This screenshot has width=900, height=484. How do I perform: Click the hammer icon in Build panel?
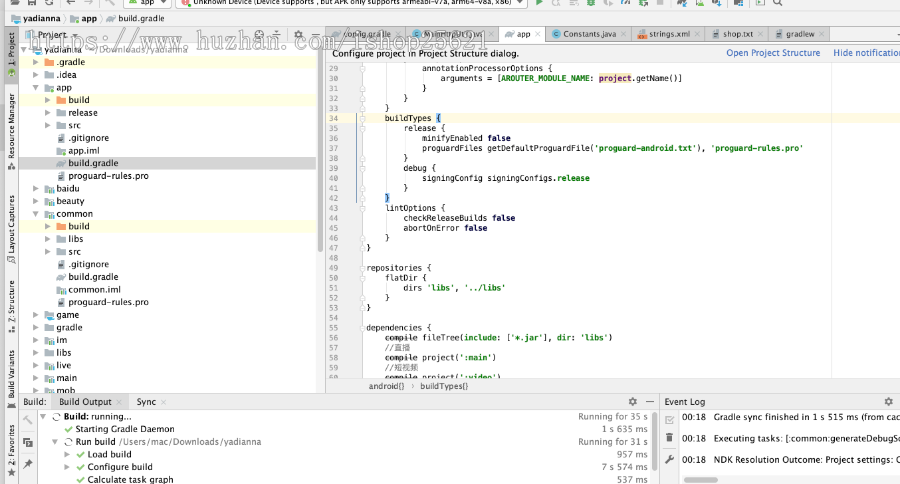[28, 421]
